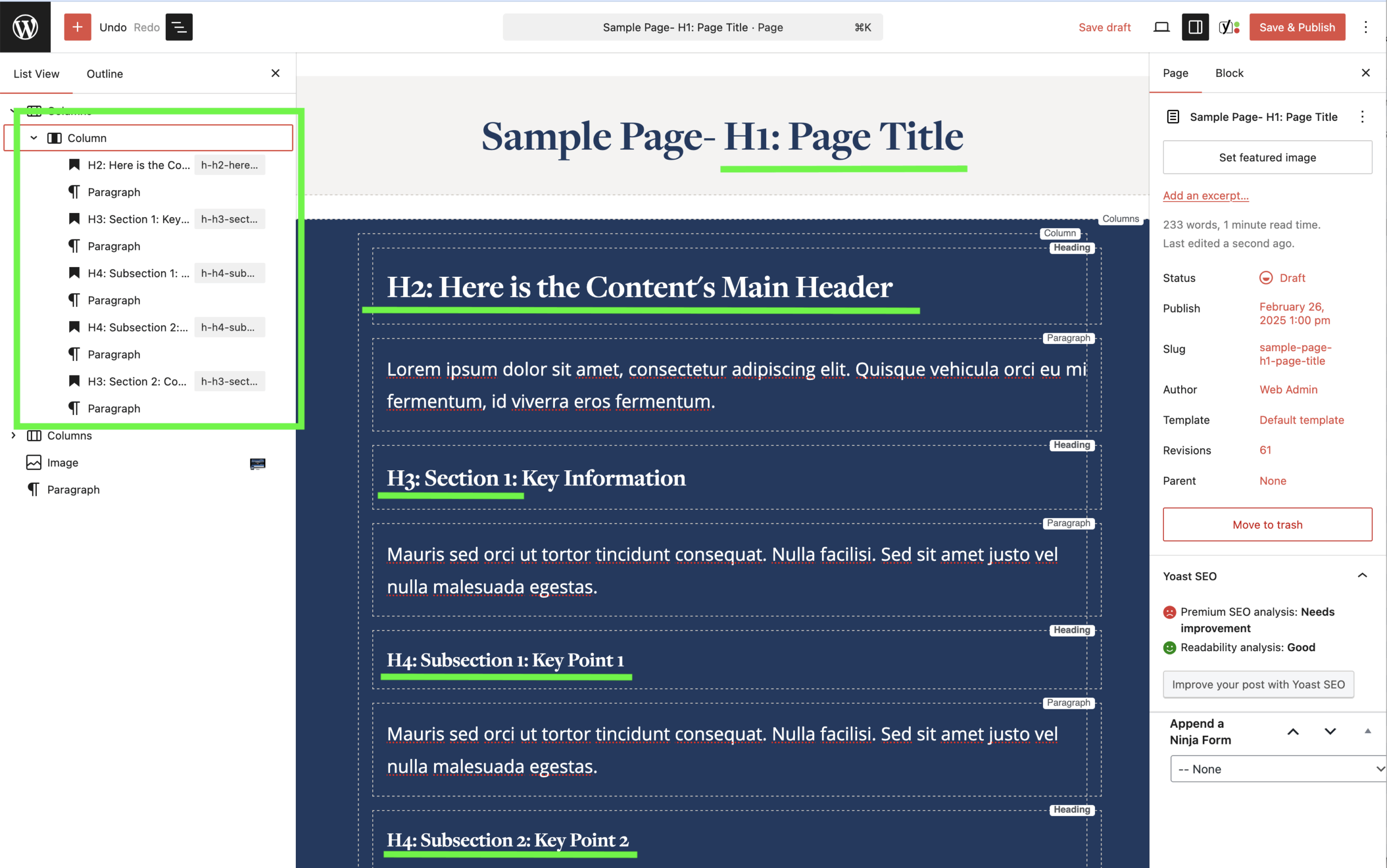This screenshot has width=1387, height=868.
Task: Click Save & Publish
Action: 1297,27
